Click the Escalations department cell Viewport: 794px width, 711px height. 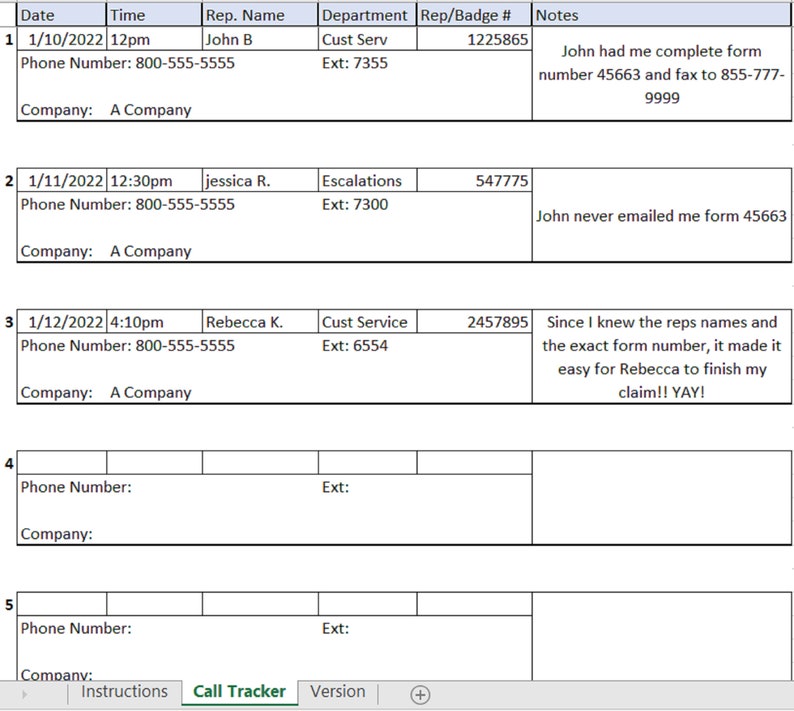click(368, 180)
